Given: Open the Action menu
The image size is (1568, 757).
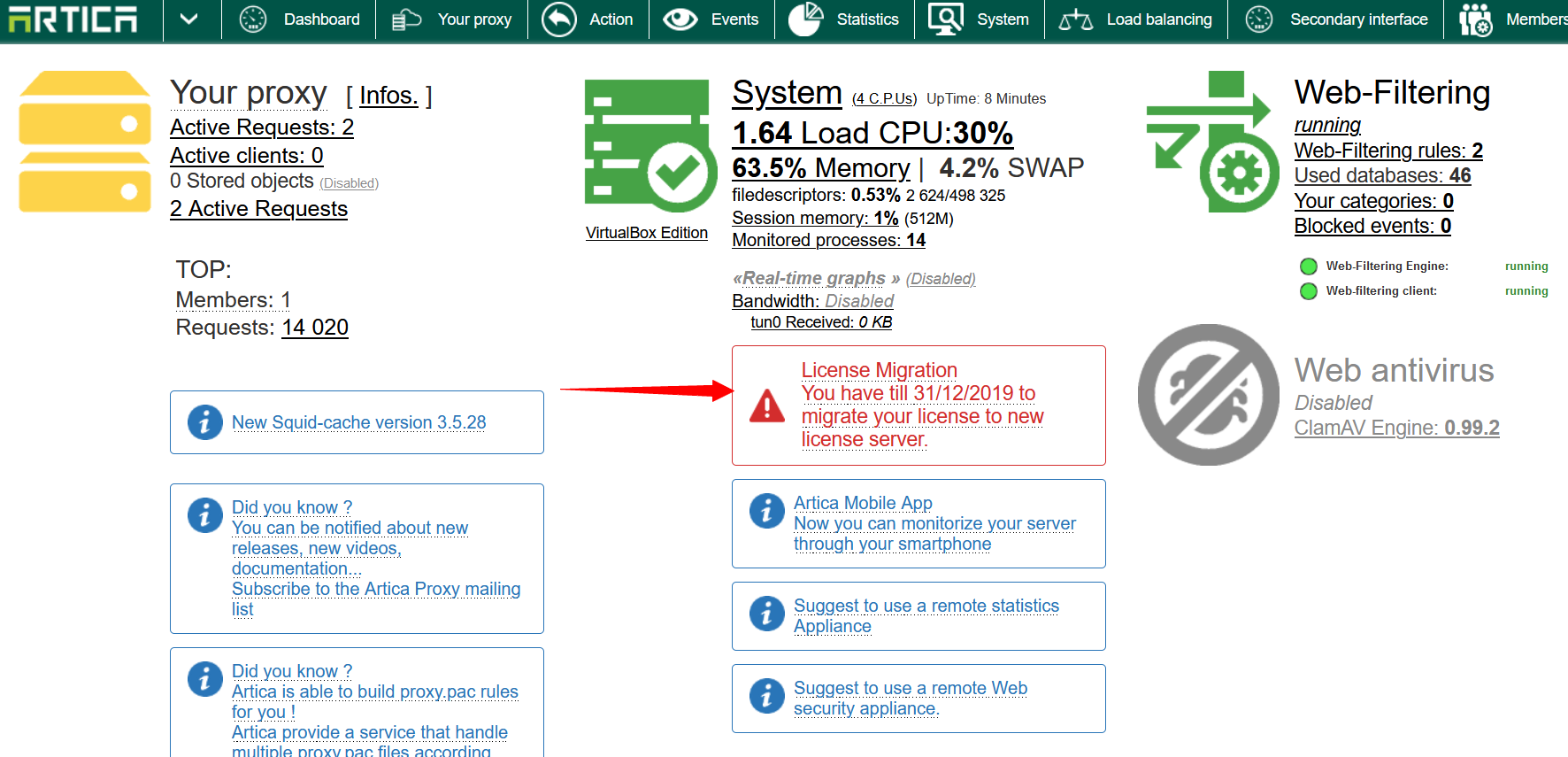Looking at the screenshot, I should pos(611,19).
